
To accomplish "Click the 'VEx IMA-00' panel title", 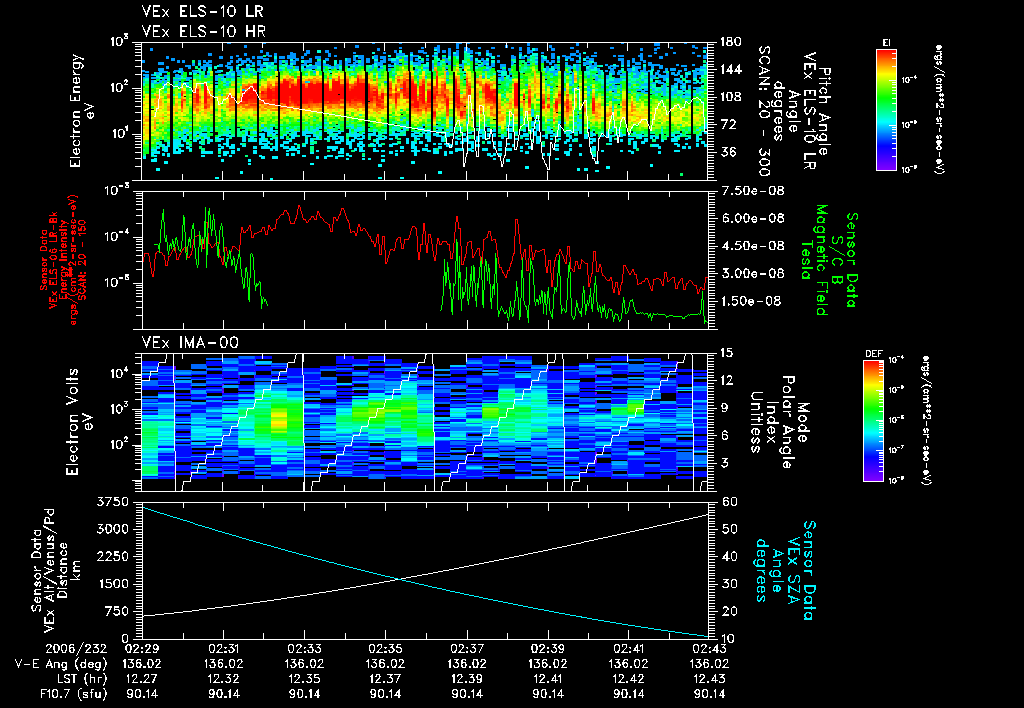I will (x=190, y=342).
